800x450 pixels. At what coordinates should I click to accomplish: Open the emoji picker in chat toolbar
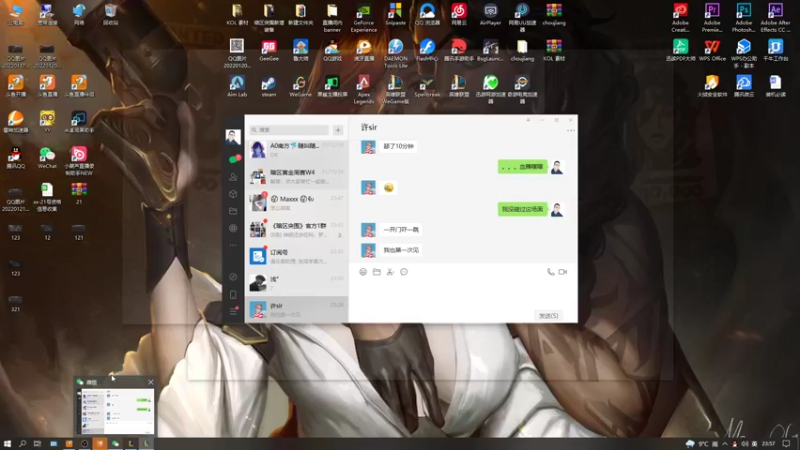pos(363,272)
